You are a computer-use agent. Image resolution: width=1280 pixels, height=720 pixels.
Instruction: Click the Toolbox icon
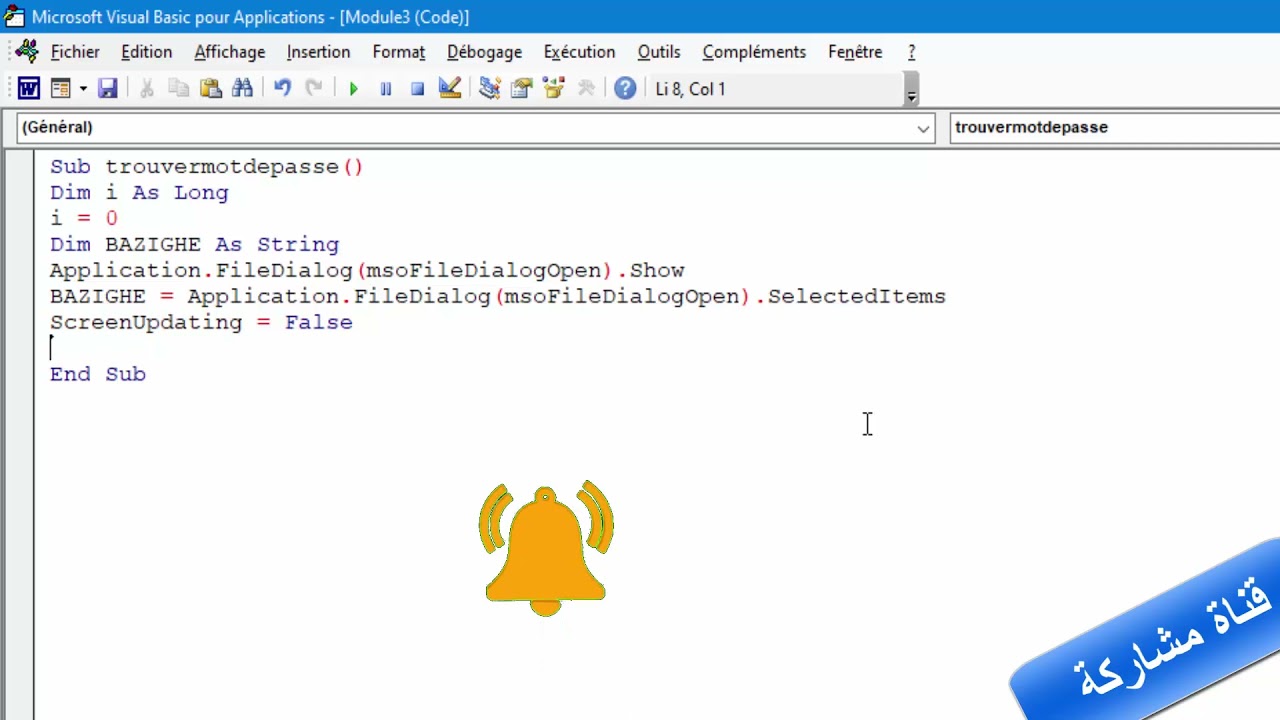[x=586, y=89]
